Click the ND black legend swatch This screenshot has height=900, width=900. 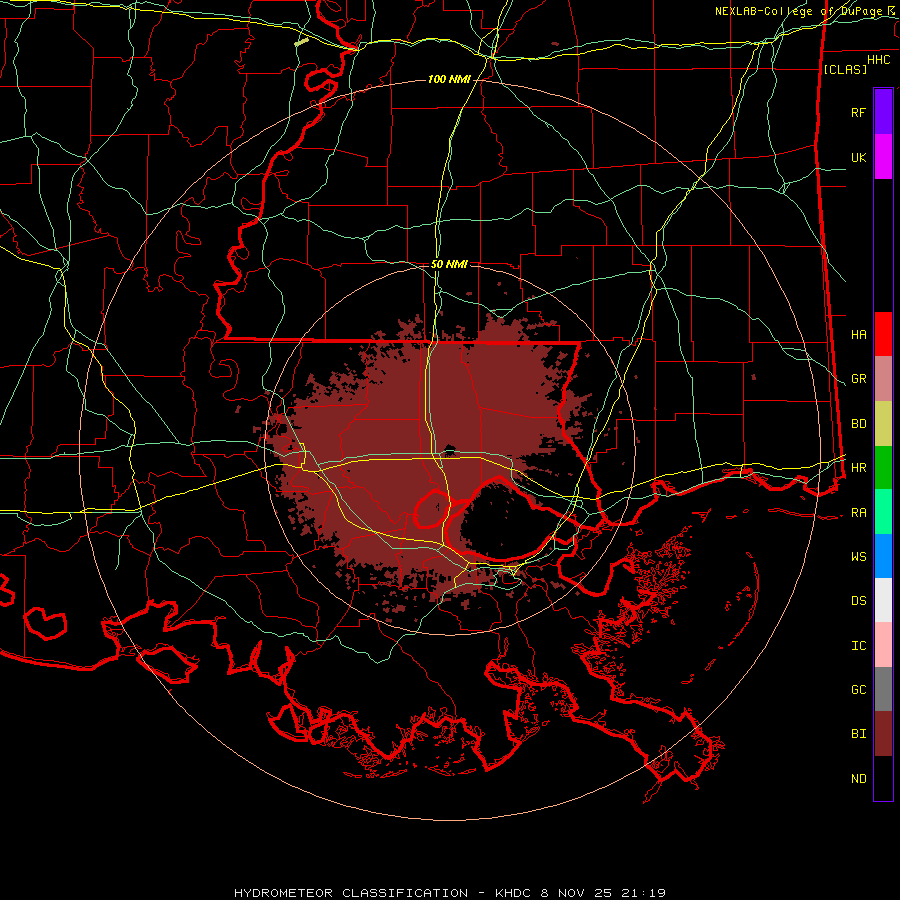click(883, 778)
